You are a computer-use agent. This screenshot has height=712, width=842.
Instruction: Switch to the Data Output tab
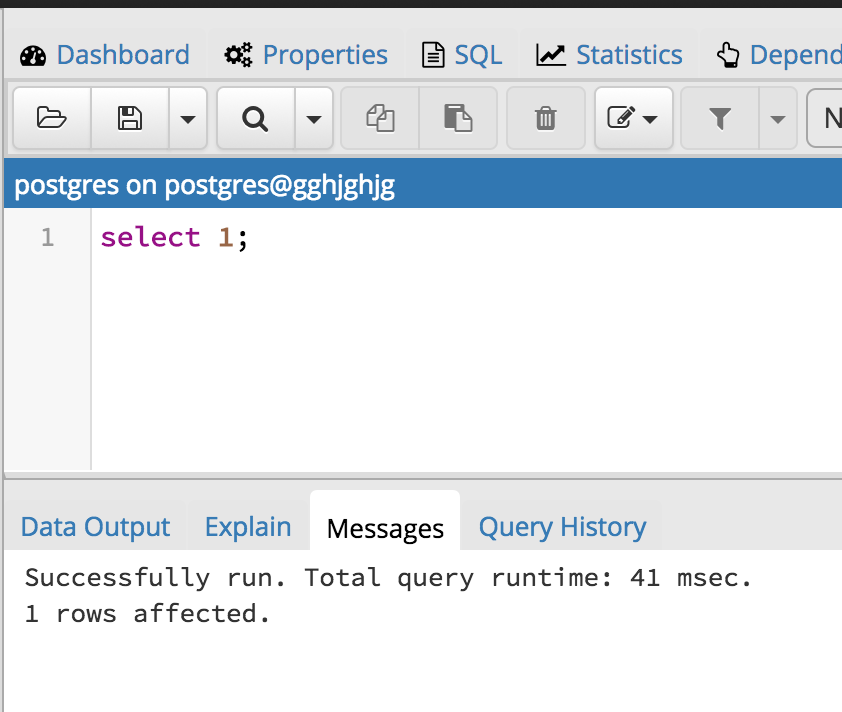pyautogui.click(x=95, y=527)
